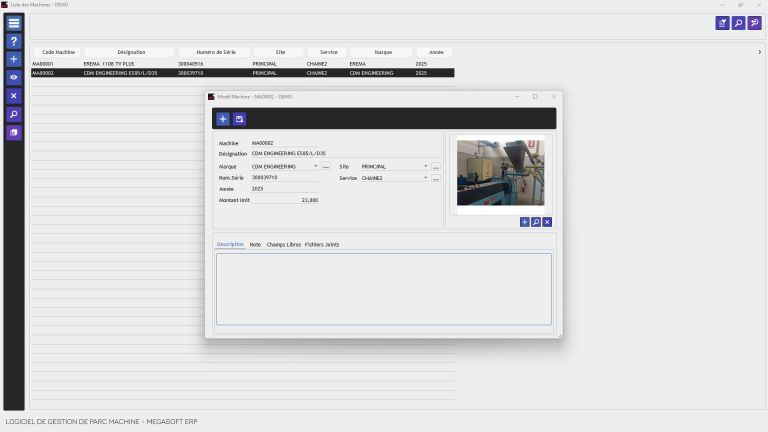
Task: Zoom photo using magnifier icon under image
Action: (536, 222)
